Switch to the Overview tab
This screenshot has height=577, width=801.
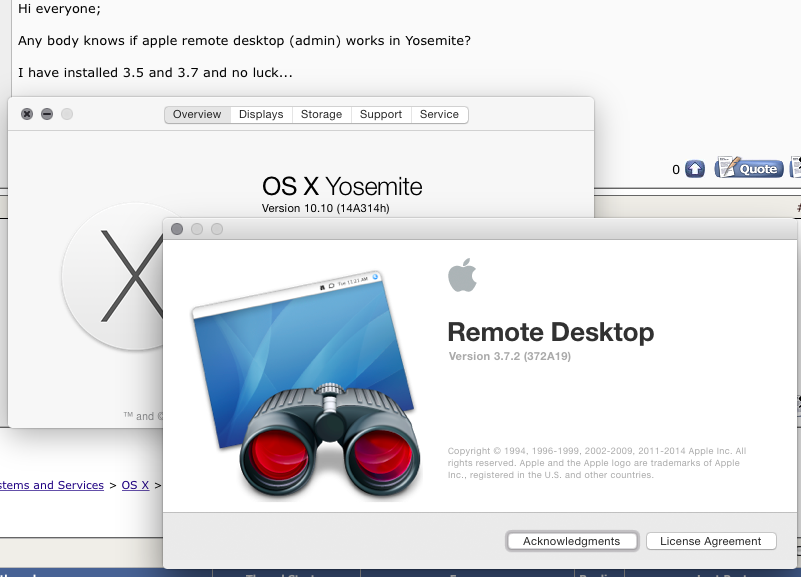(197, 114)
